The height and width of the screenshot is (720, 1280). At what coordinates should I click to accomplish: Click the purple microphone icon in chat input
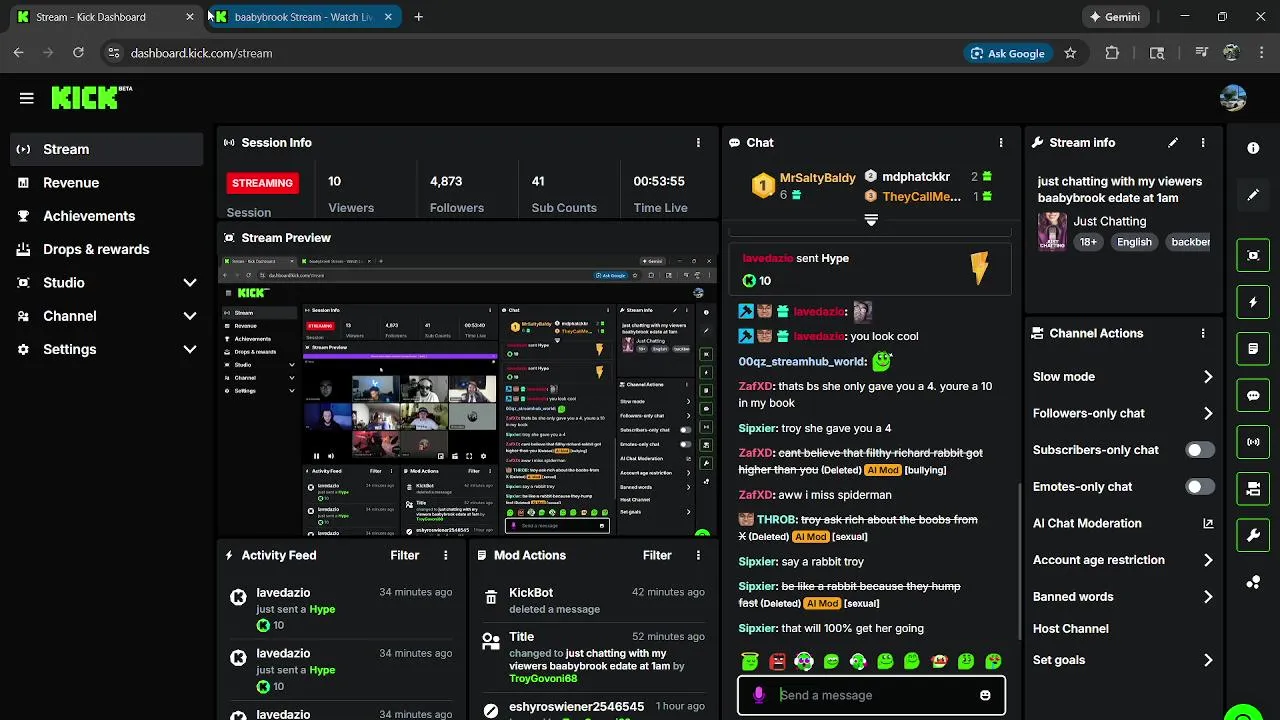click(x=759, y=695)
